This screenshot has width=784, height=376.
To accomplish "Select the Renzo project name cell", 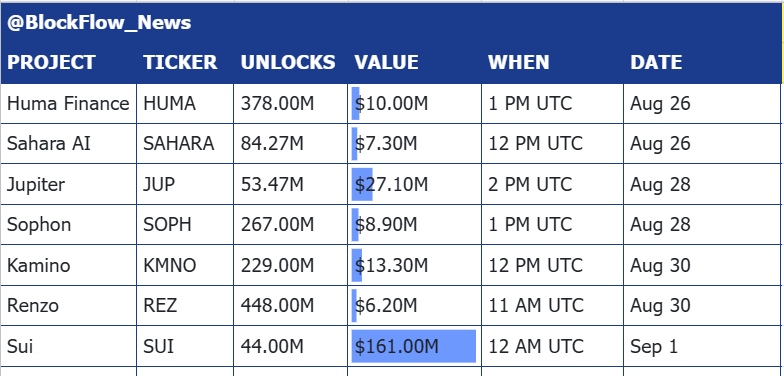I will [x=68, y=306].
